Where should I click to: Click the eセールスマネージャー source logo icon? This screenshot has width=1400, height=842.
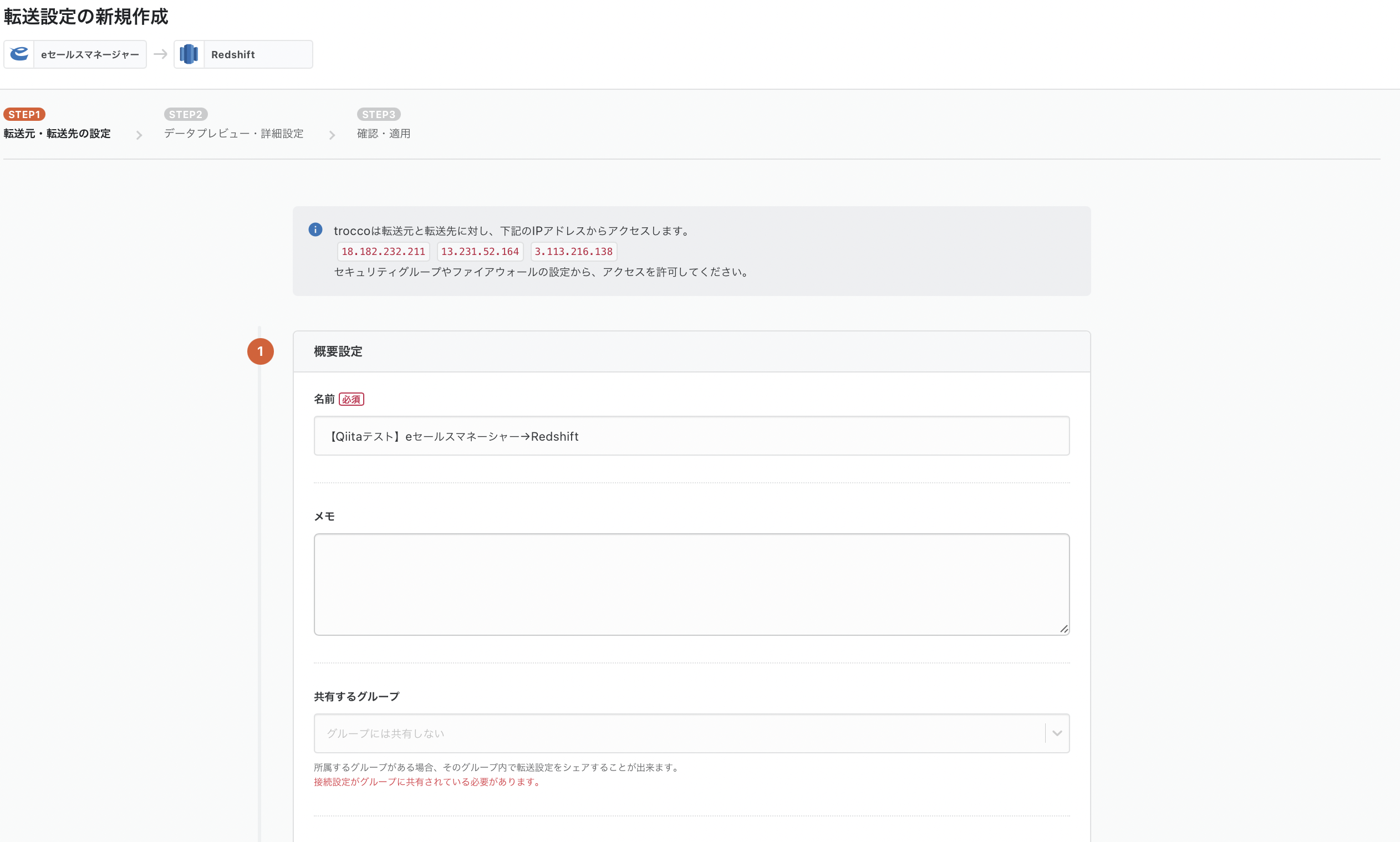pos(19,54)
